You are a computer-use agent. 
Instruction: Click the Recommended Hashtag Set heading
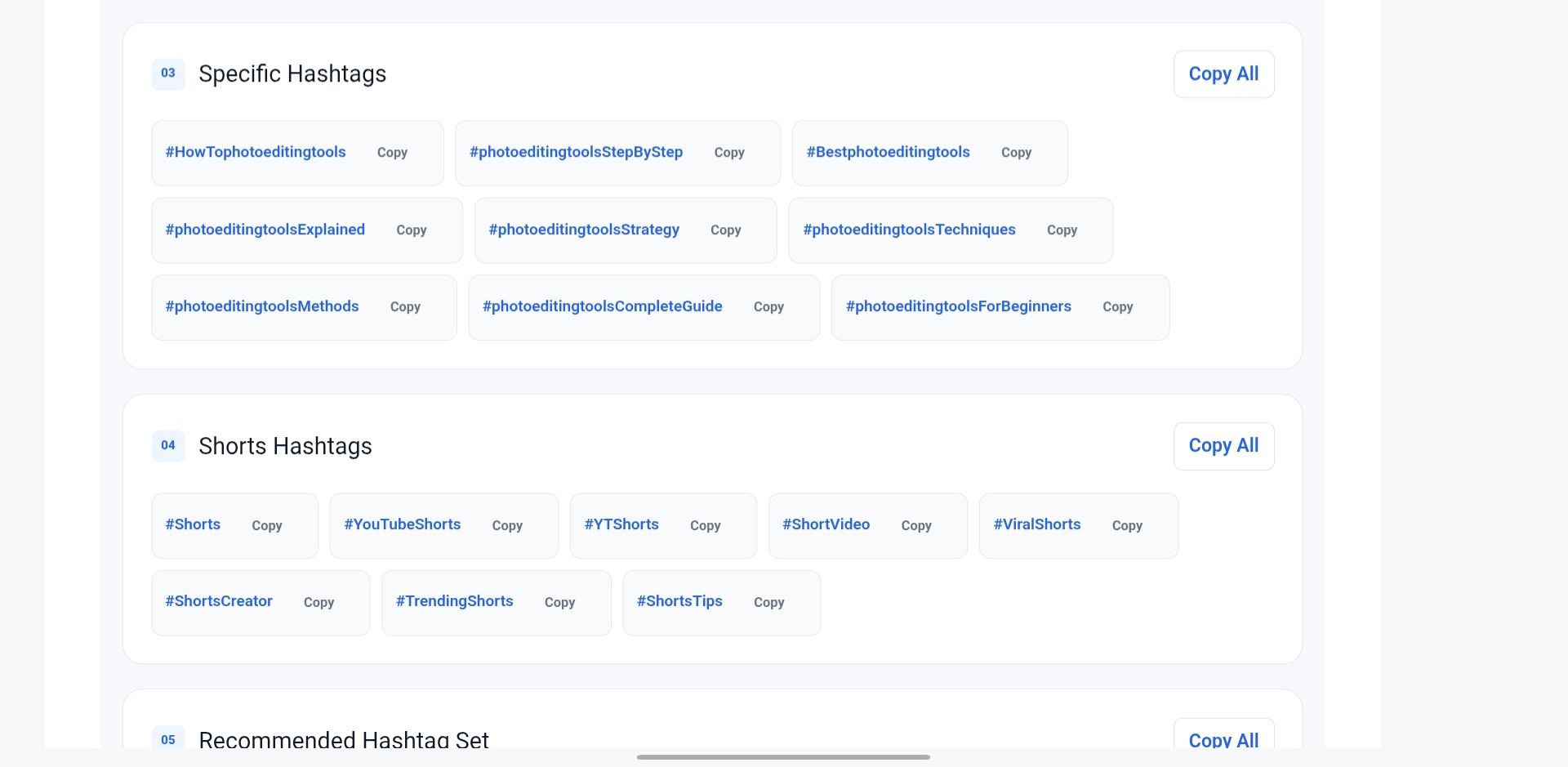coord(344,738)
